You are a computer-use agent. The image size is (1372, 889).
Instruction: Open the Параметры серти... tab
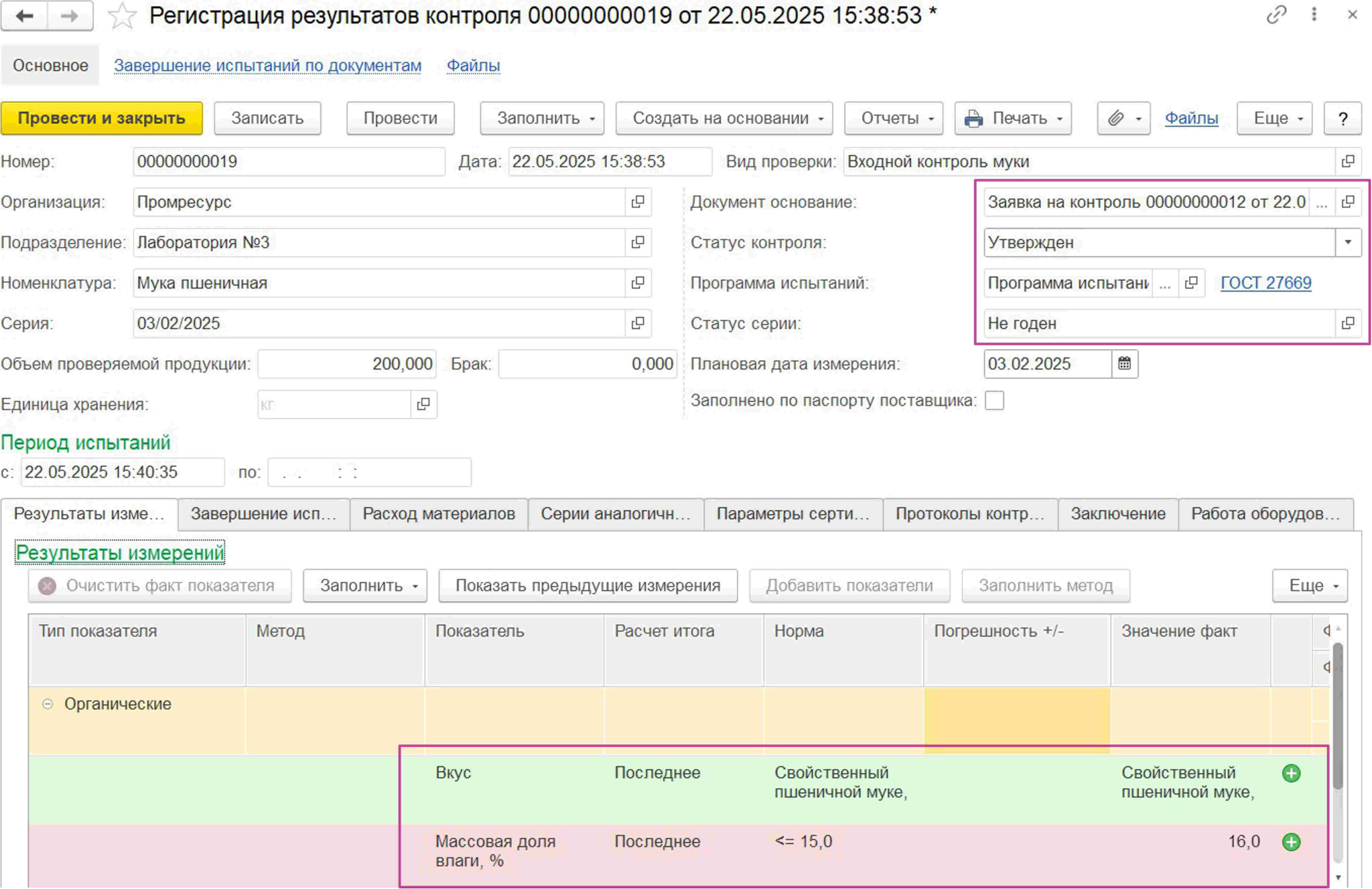click(x=793, y=514)
